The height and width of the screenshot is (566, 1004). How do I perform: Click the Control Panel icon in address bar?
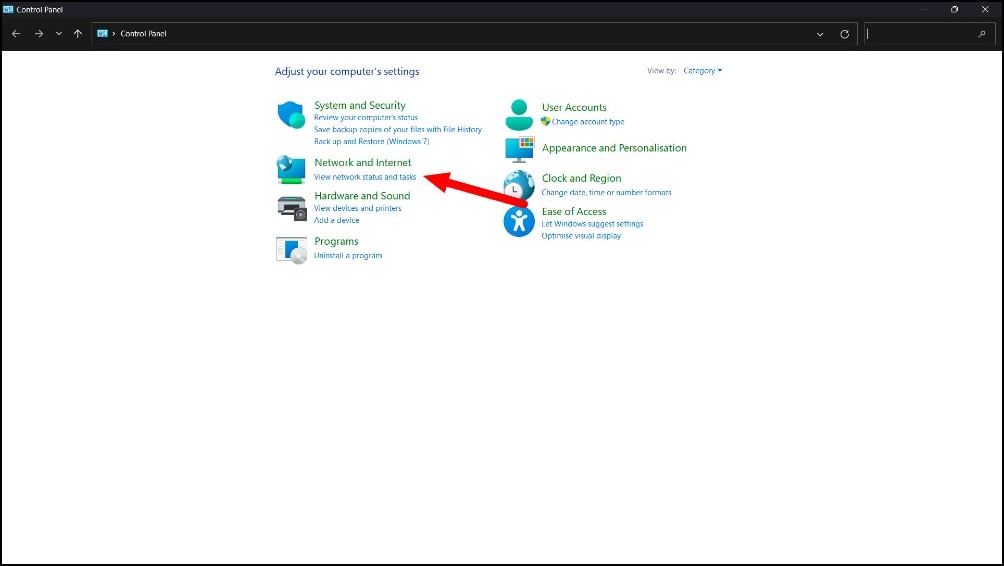(x=102, y=33)
